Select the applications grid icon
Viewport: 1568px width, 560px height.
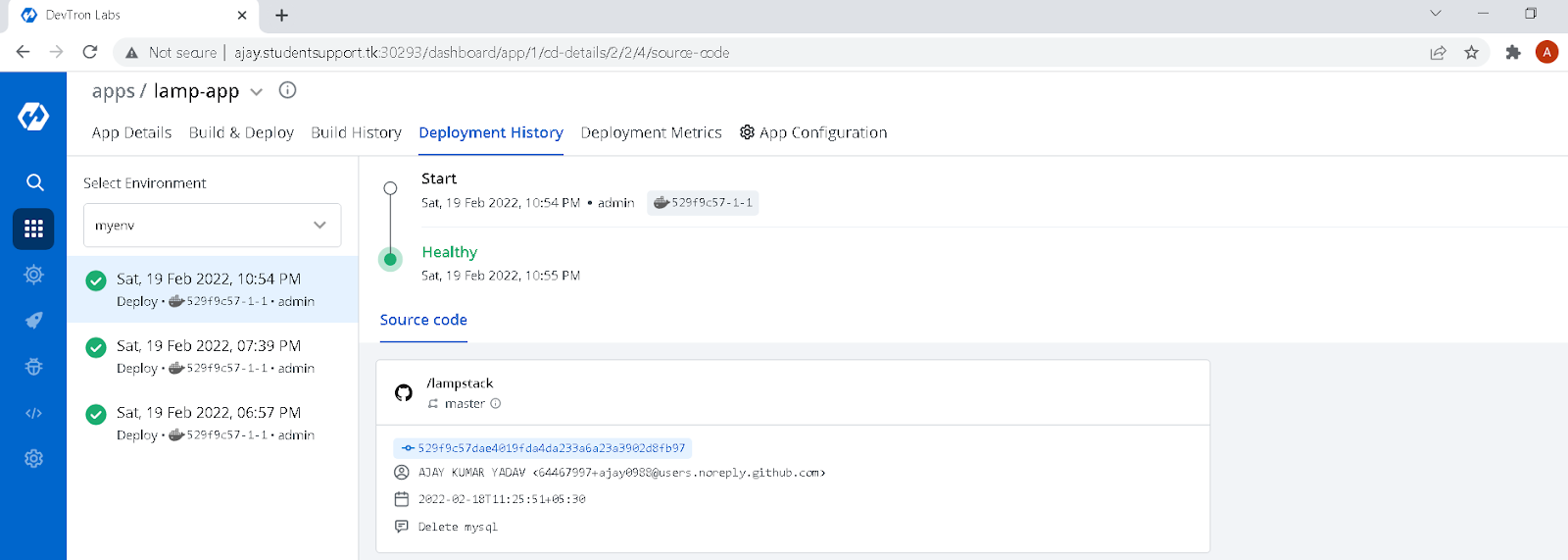[33, 229]
